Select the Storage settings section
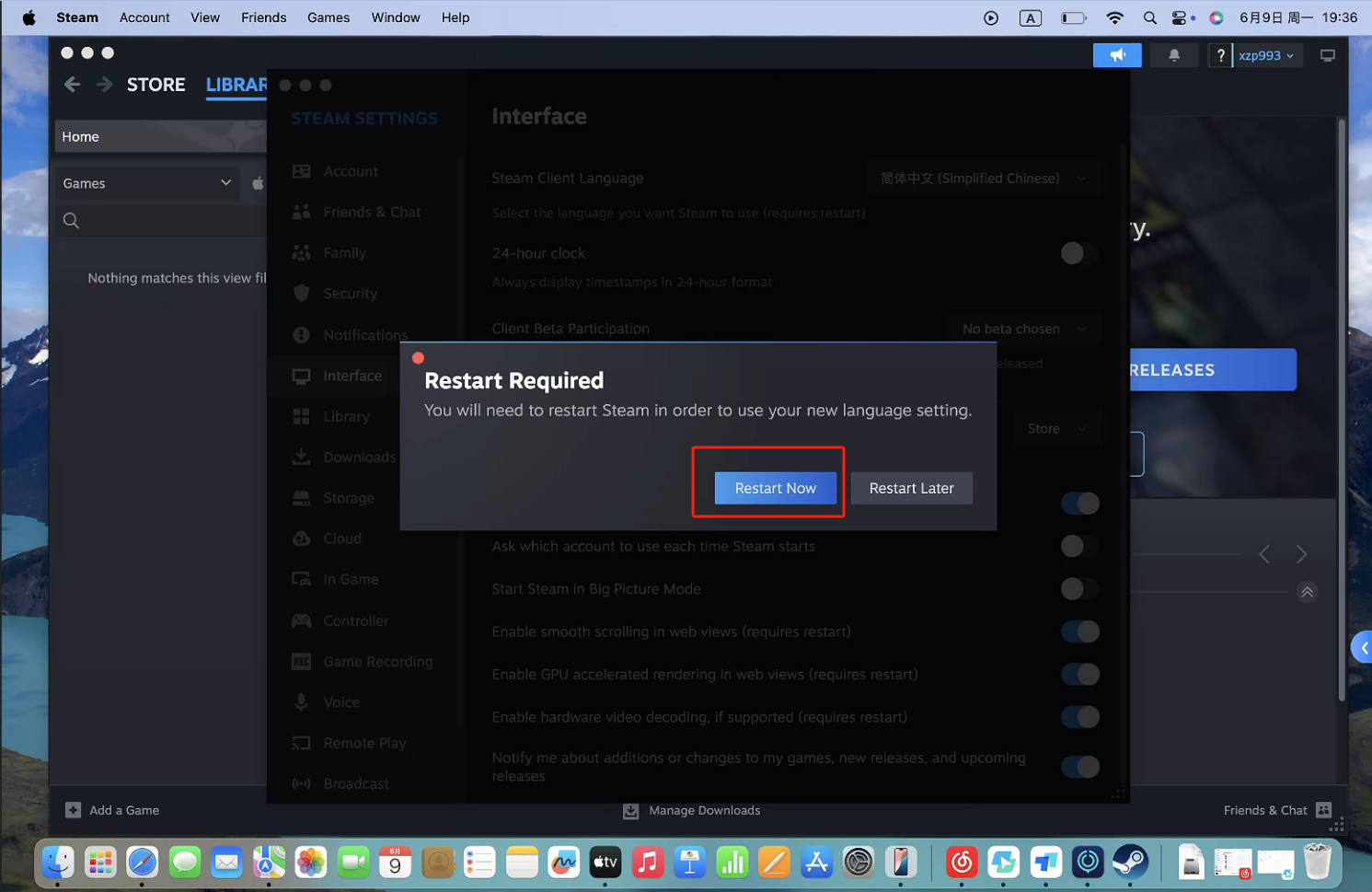The height and width of the screenshot is (892, 1372). pyautogui.click(x=349, y=498)
